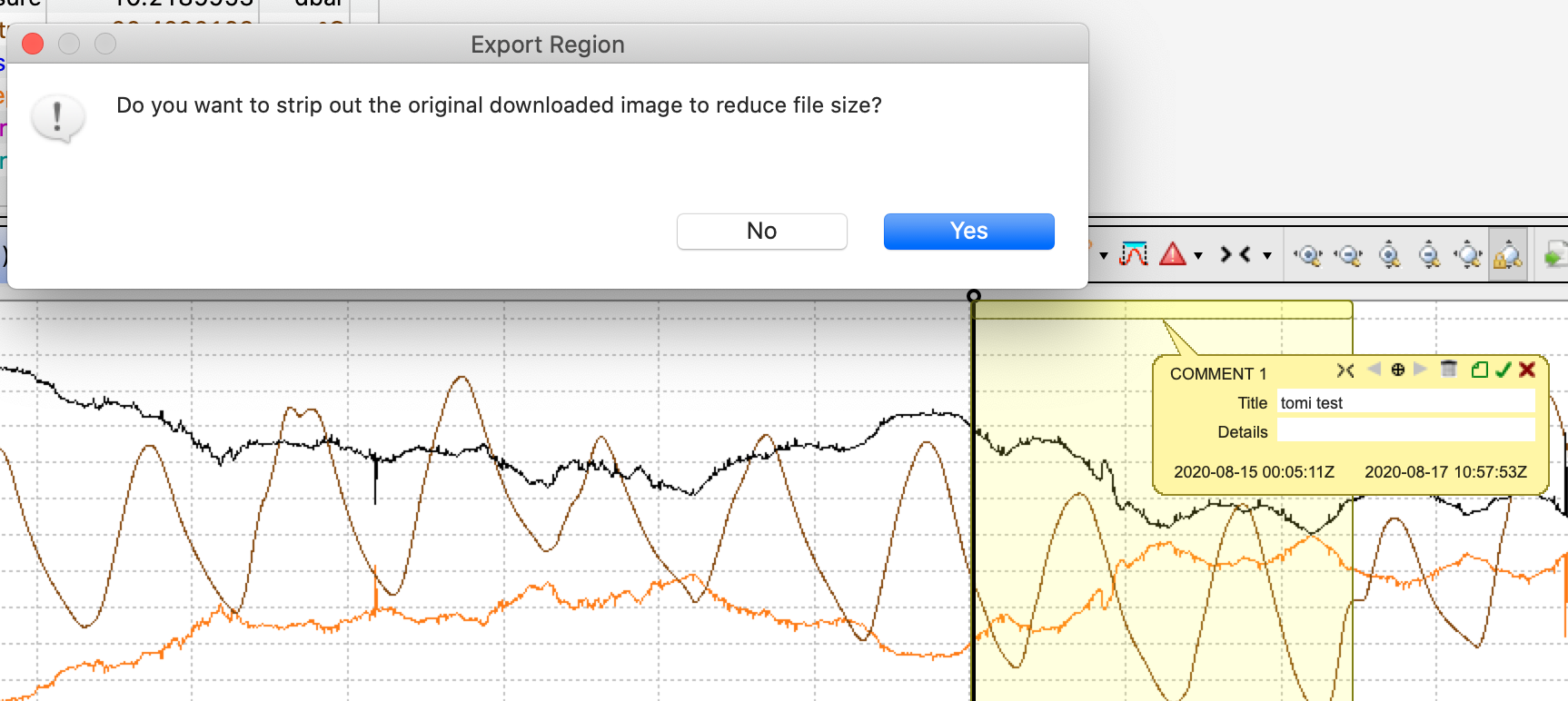Expand dropdown beside collapse arrows icon
Image resolution: width=1568 pixels, height=701 pixels.
click(1267, 256)
